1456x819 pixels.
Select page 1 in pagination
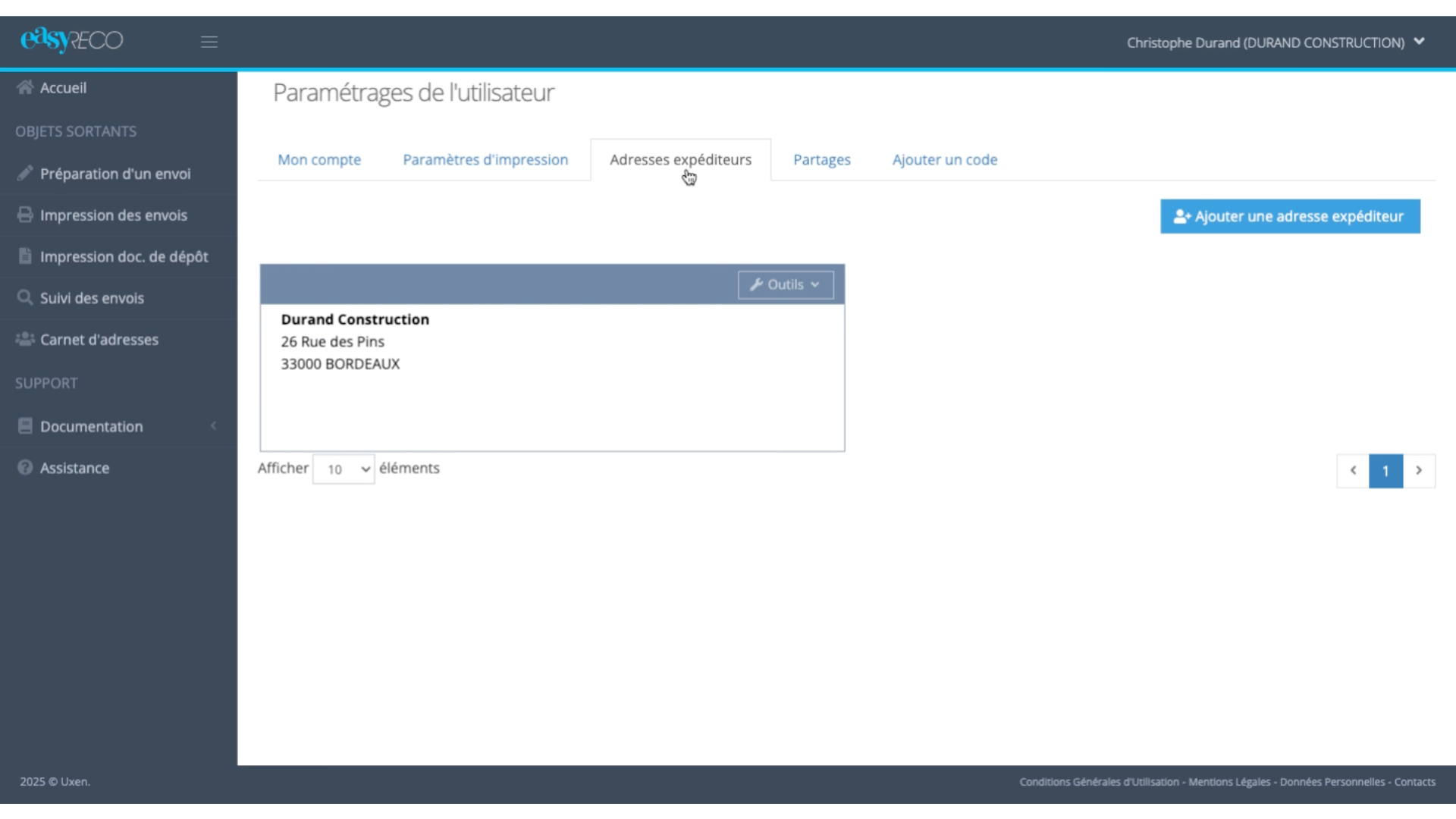click(x=1385, y=471)
